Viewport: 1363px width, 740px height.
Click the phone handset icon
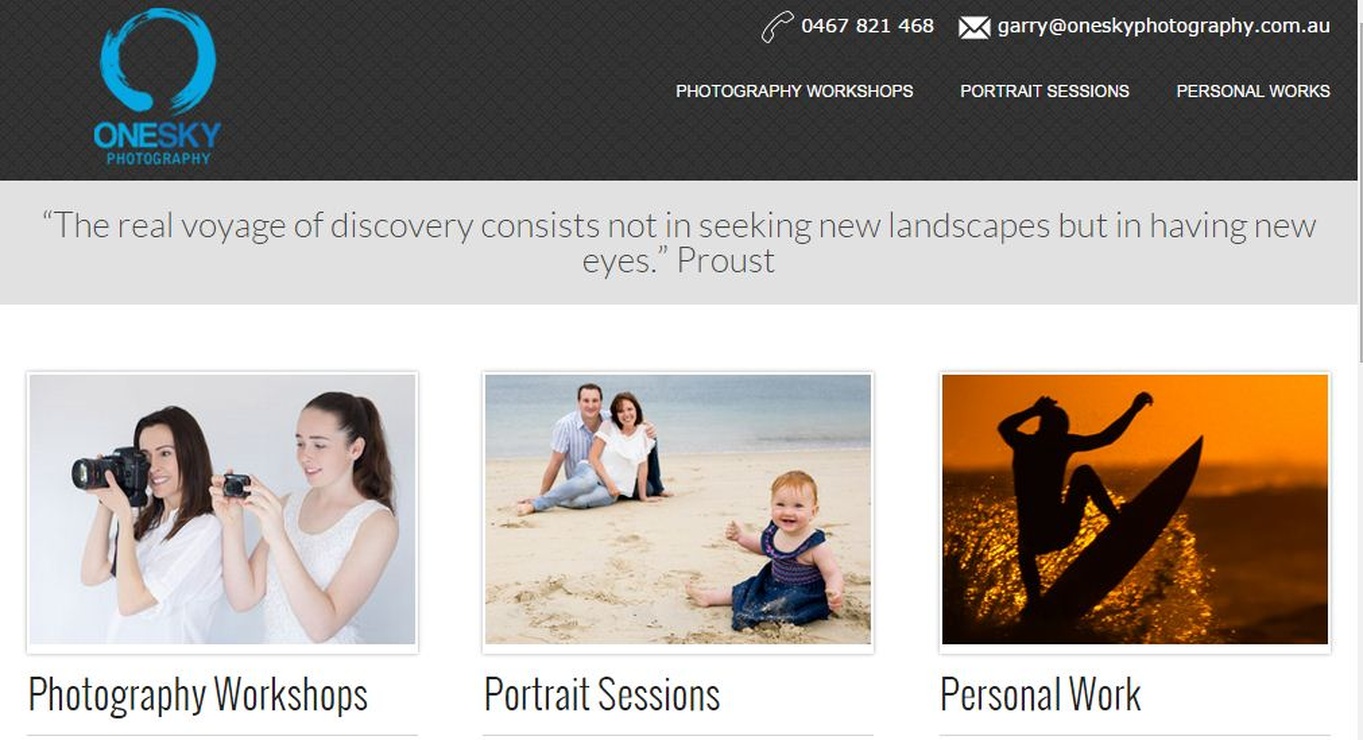tap(777, 27)
